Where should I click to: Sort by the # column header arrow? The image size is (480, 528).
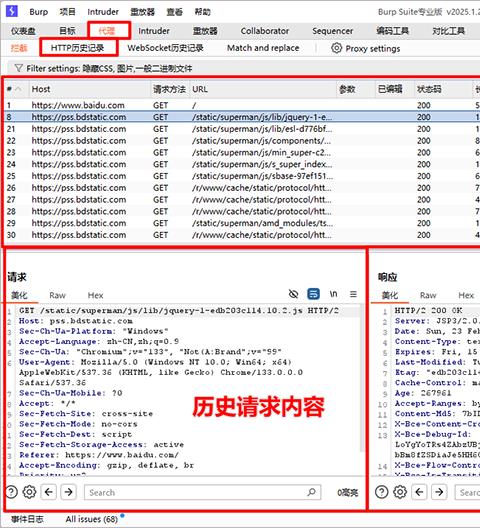click(18, 89)
